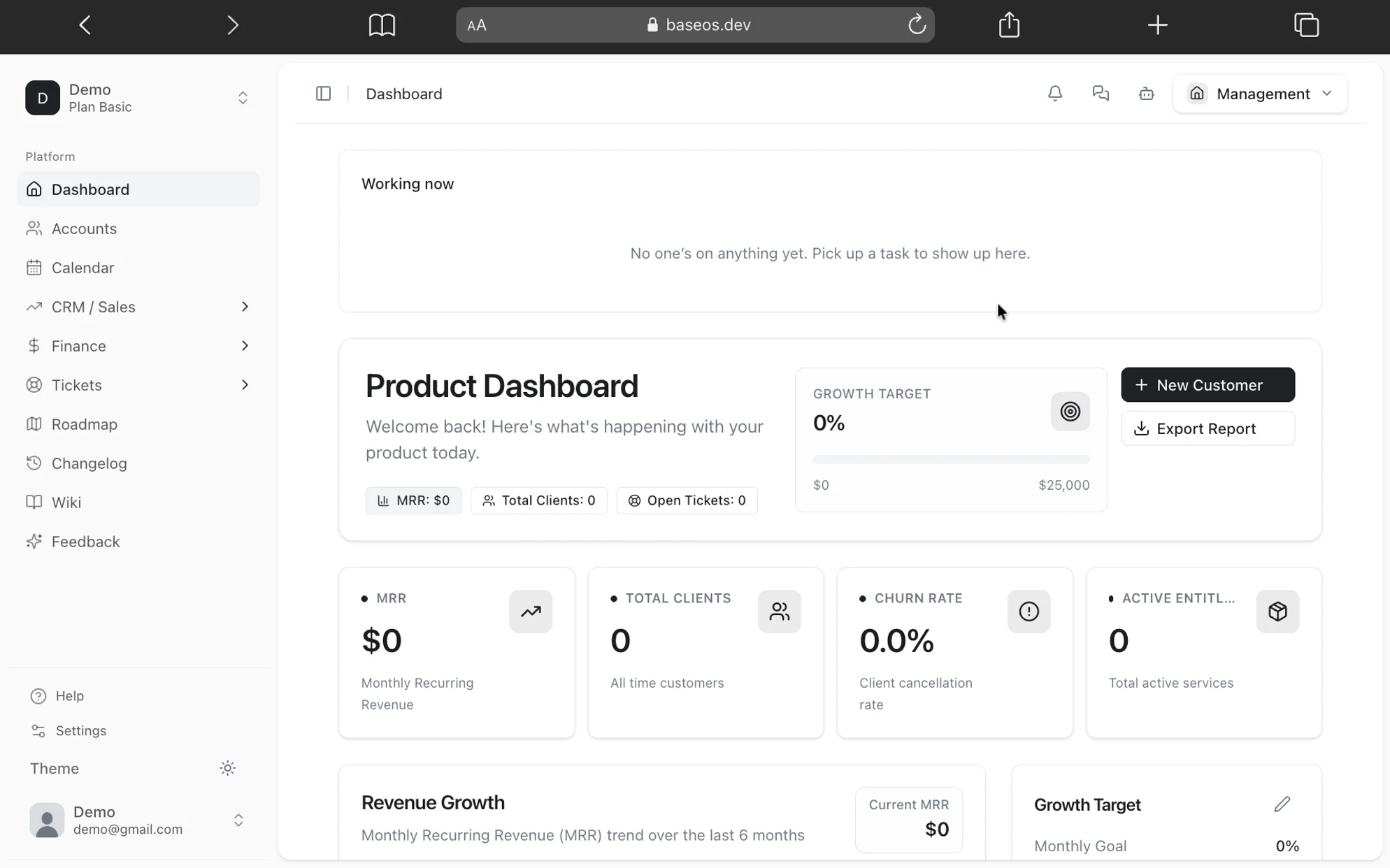The height and width of the screenshot is (868, 1390).
Task: Open the Demo workspace switcher
Action: pyautogui.click(x=138, y=98)
